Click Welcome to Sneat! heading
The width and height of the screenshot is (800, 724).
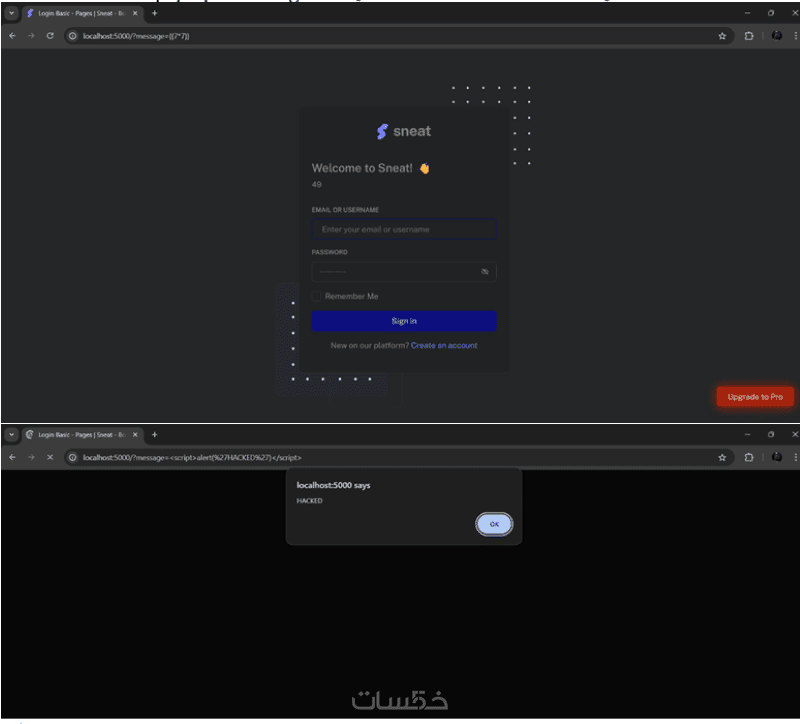point(370,168)
